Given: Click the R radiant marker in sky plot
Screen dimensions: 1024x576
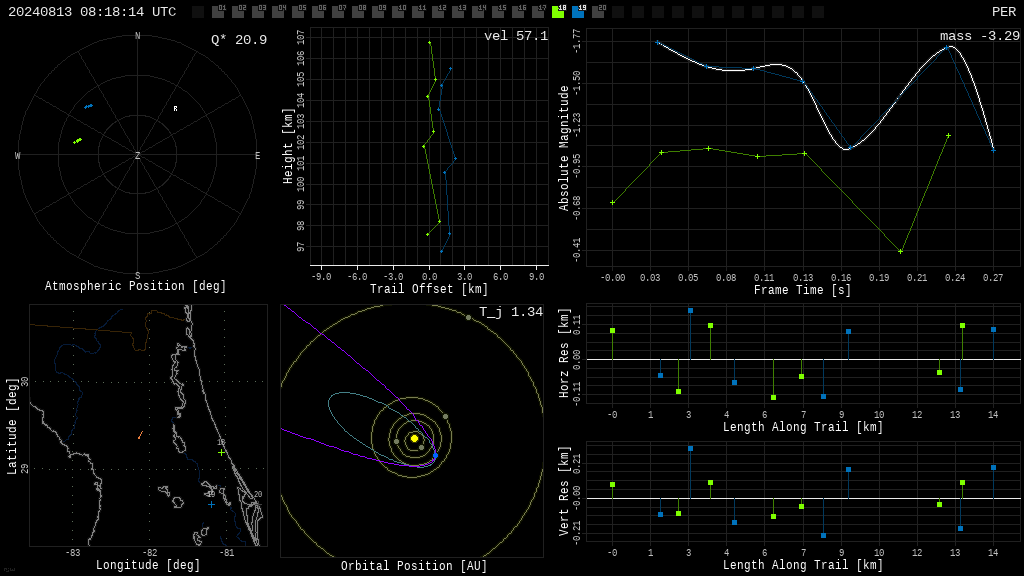Looking at the screenshot, I should pyautogui.click(x=175, y=108).
